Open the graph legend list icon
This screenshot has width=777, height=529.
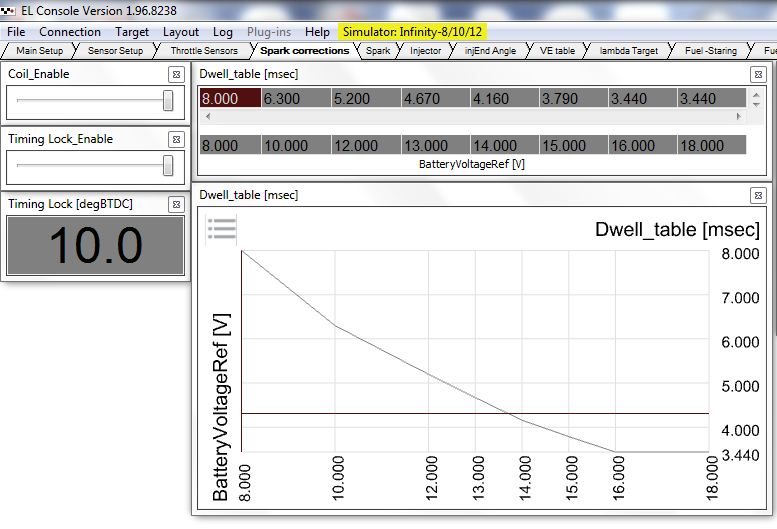pos(221,229)
